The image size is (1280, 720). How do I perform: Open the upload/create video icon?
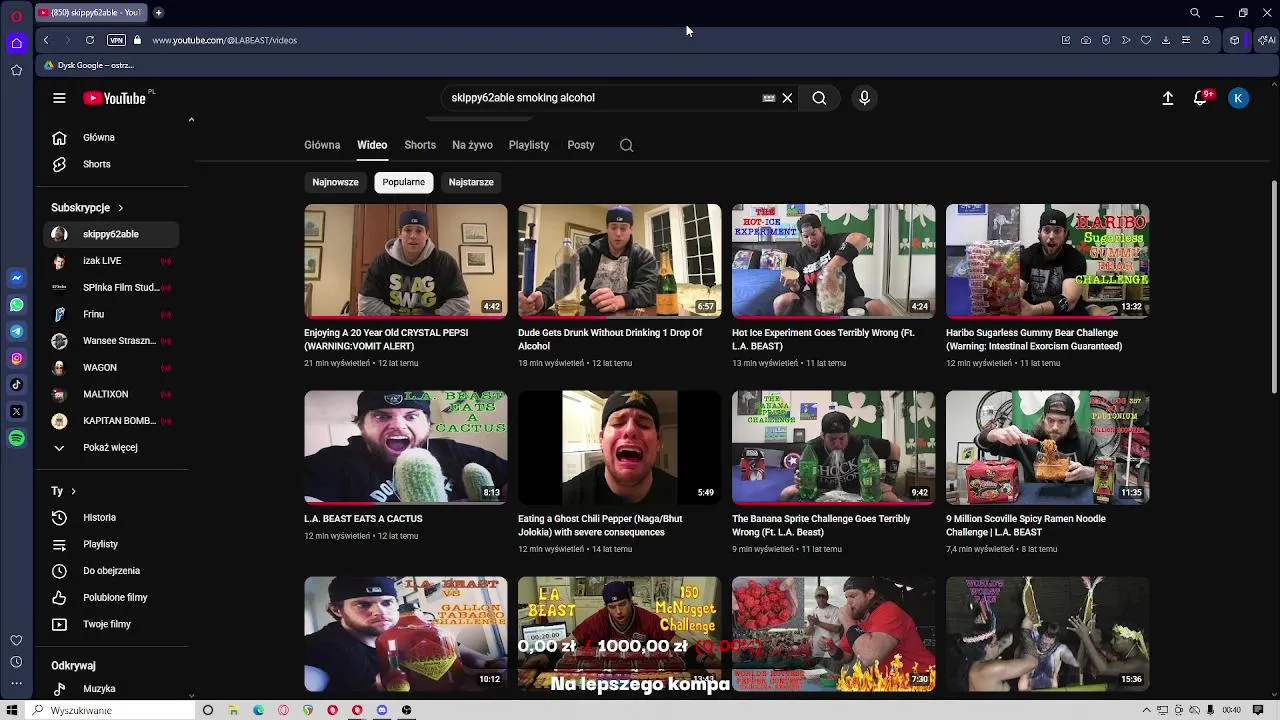coord(1167,98)
